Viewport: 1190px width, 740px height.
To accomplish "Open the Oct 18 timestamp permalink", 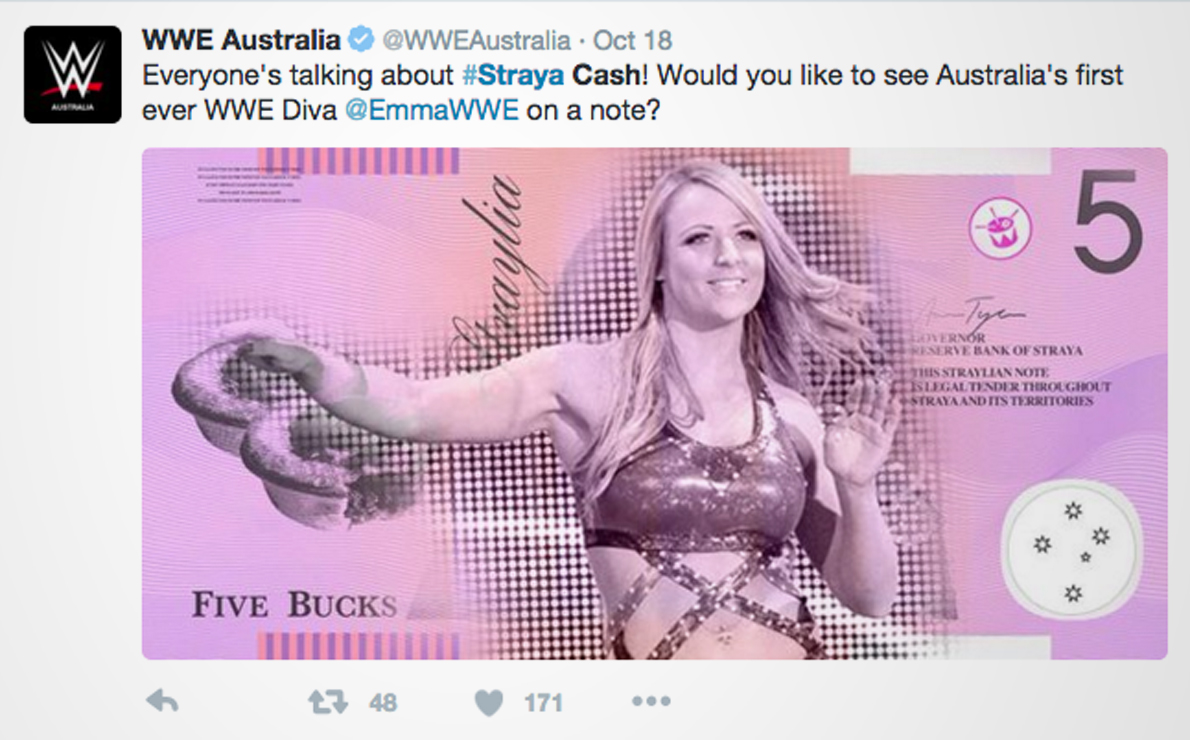I will click(x=632, y=40).
